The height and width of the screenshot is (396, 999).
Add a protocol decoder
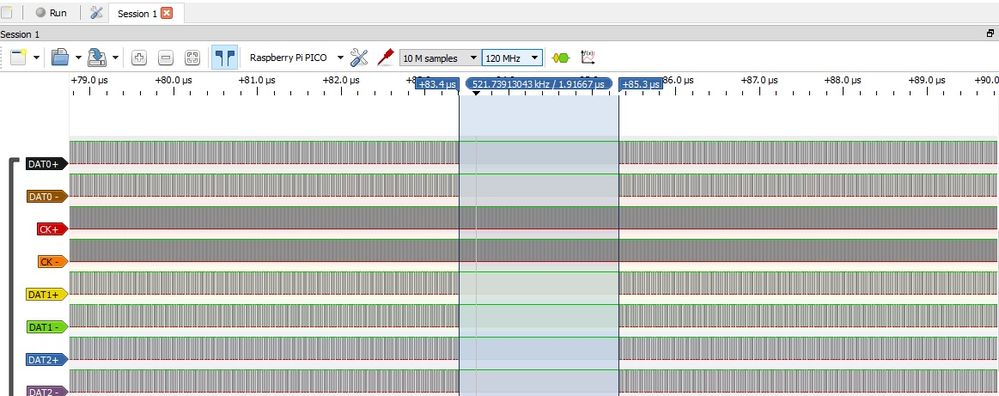561,58
